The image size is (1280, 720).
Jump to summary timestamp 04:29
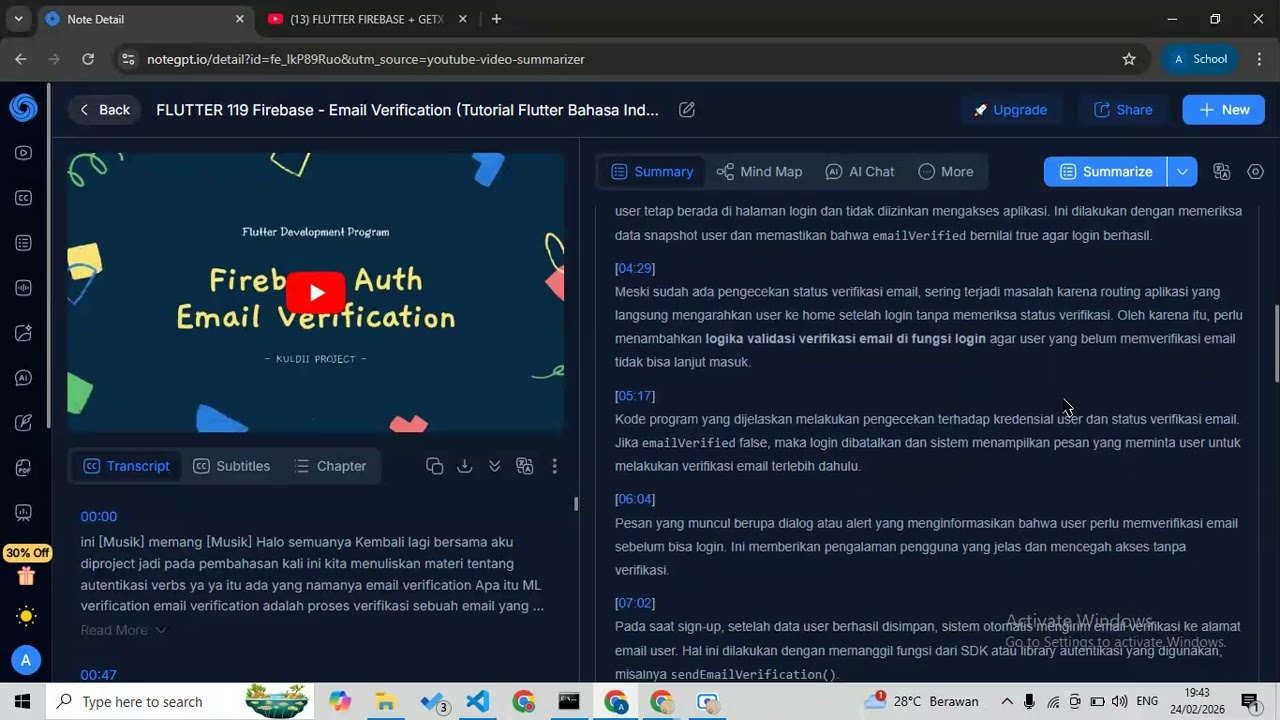[635, 268]
